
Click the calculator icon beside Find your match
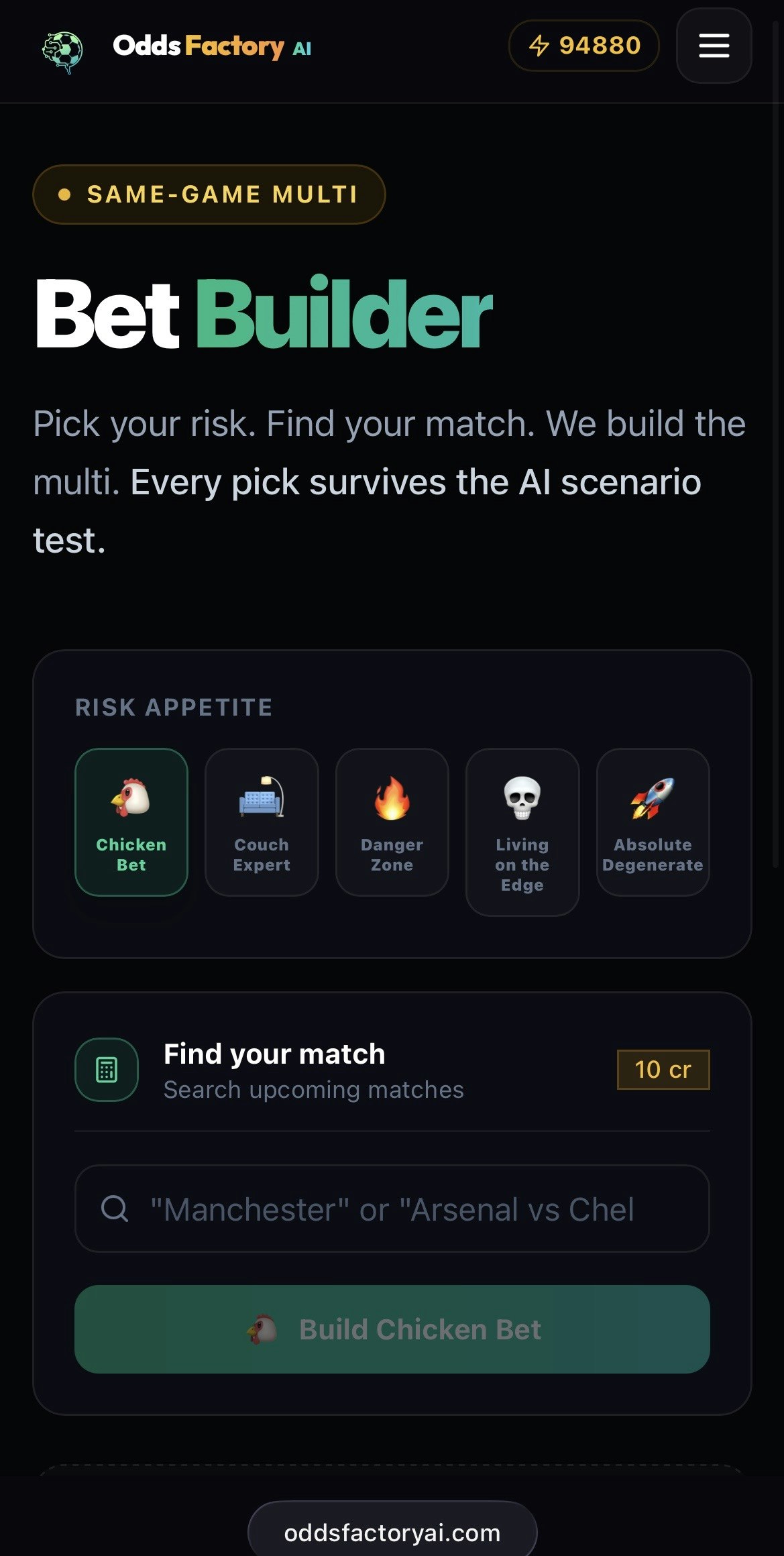point(107,1070)
